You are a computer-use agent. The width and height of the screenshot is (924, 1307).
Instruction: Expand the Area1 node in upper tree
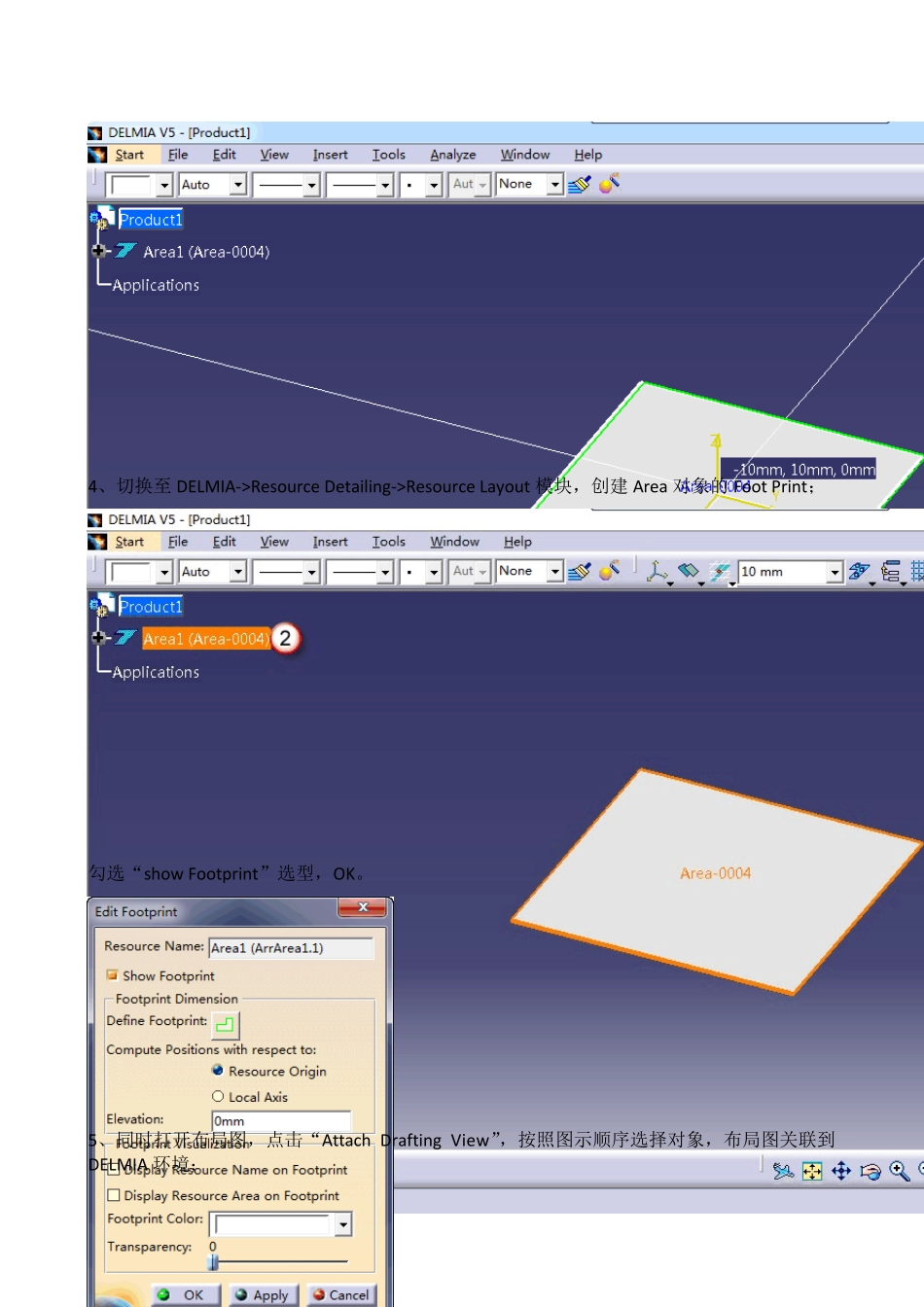point(97,251)
